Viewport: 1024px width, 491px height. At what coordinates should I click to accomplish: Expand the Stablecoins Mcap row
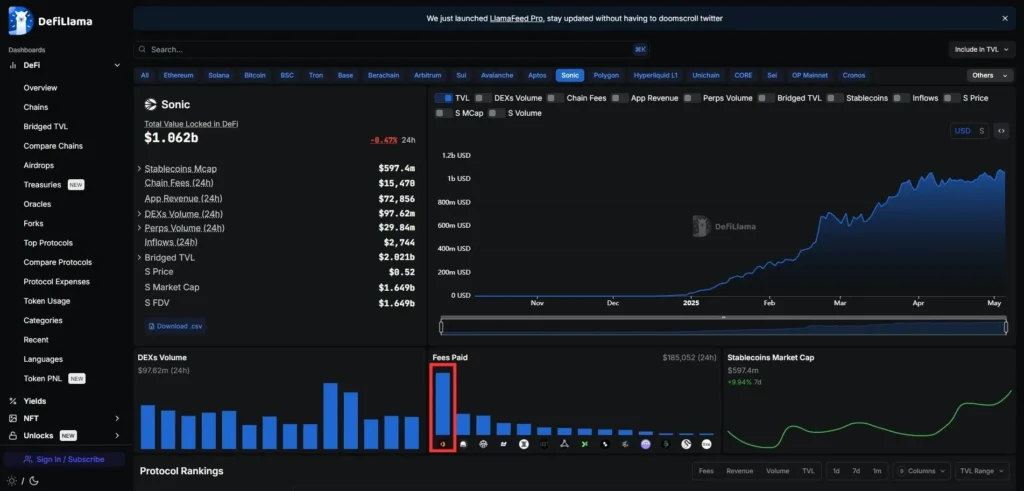pyautogui.click(x=140, y=168)
